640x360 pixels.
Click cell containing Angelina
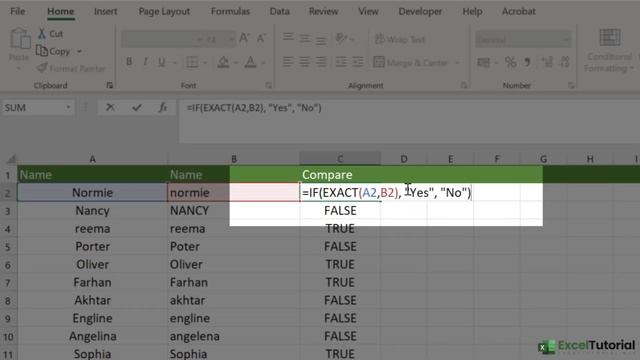pos(93,336)
